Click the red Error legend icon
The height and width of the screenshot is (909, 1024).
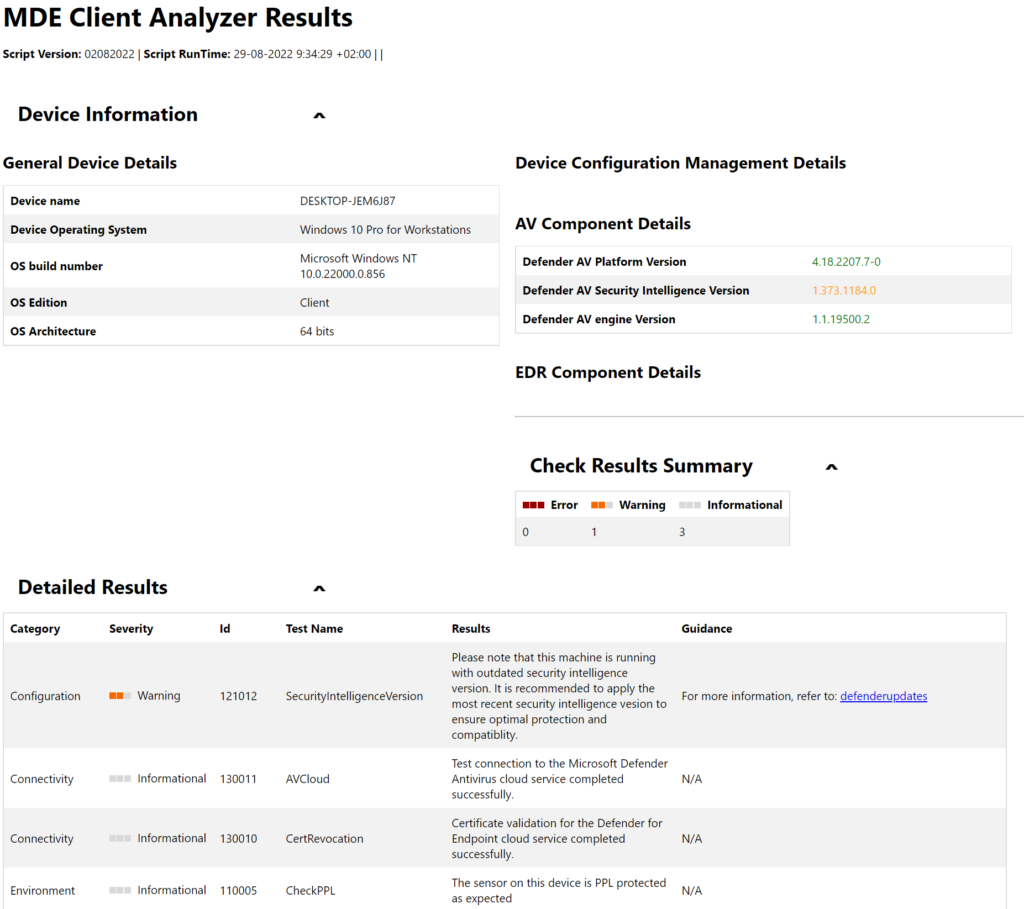point(533,505)
